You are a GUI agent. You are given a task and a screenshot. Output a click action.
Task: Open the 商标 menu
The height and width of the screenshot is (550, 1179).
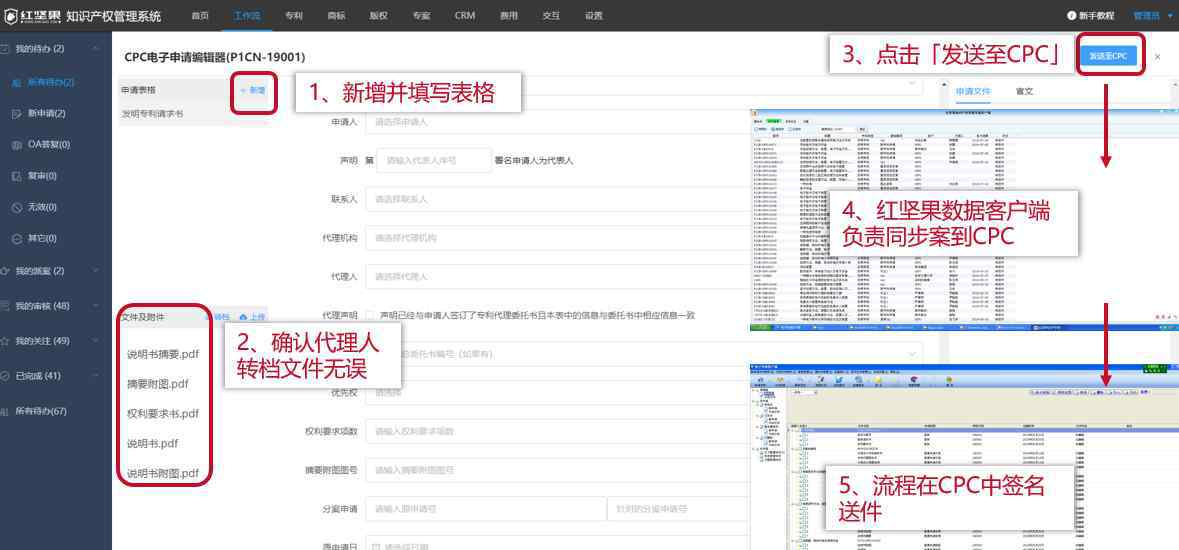(x=336, y=16)
